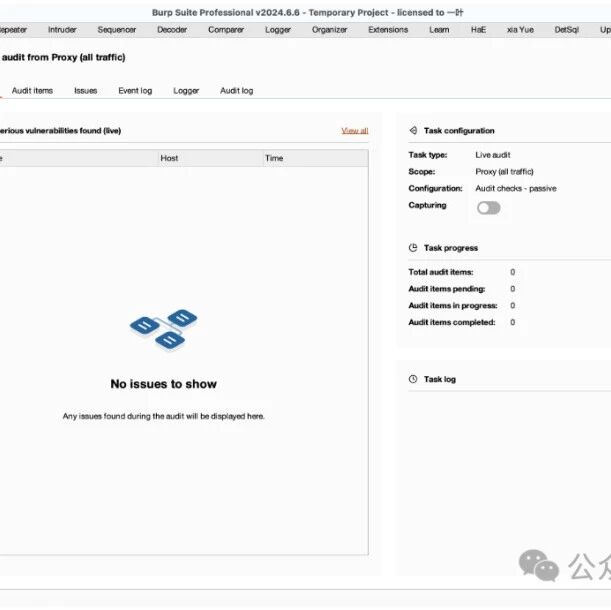Select the 'Live audit' task type value
The height and width of the screenshot is (610, 611).
tap(493, 155)
